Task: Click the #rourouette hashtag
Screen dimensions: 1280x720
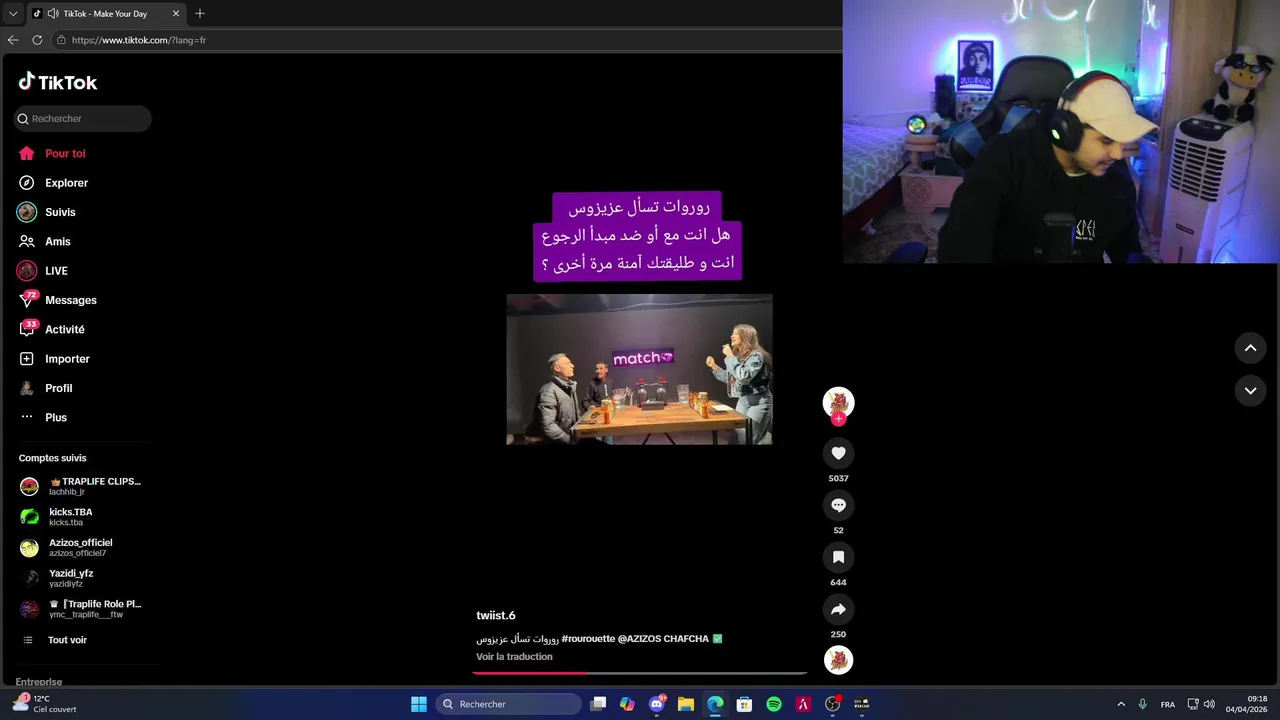Action: click(x=588, y=638)
